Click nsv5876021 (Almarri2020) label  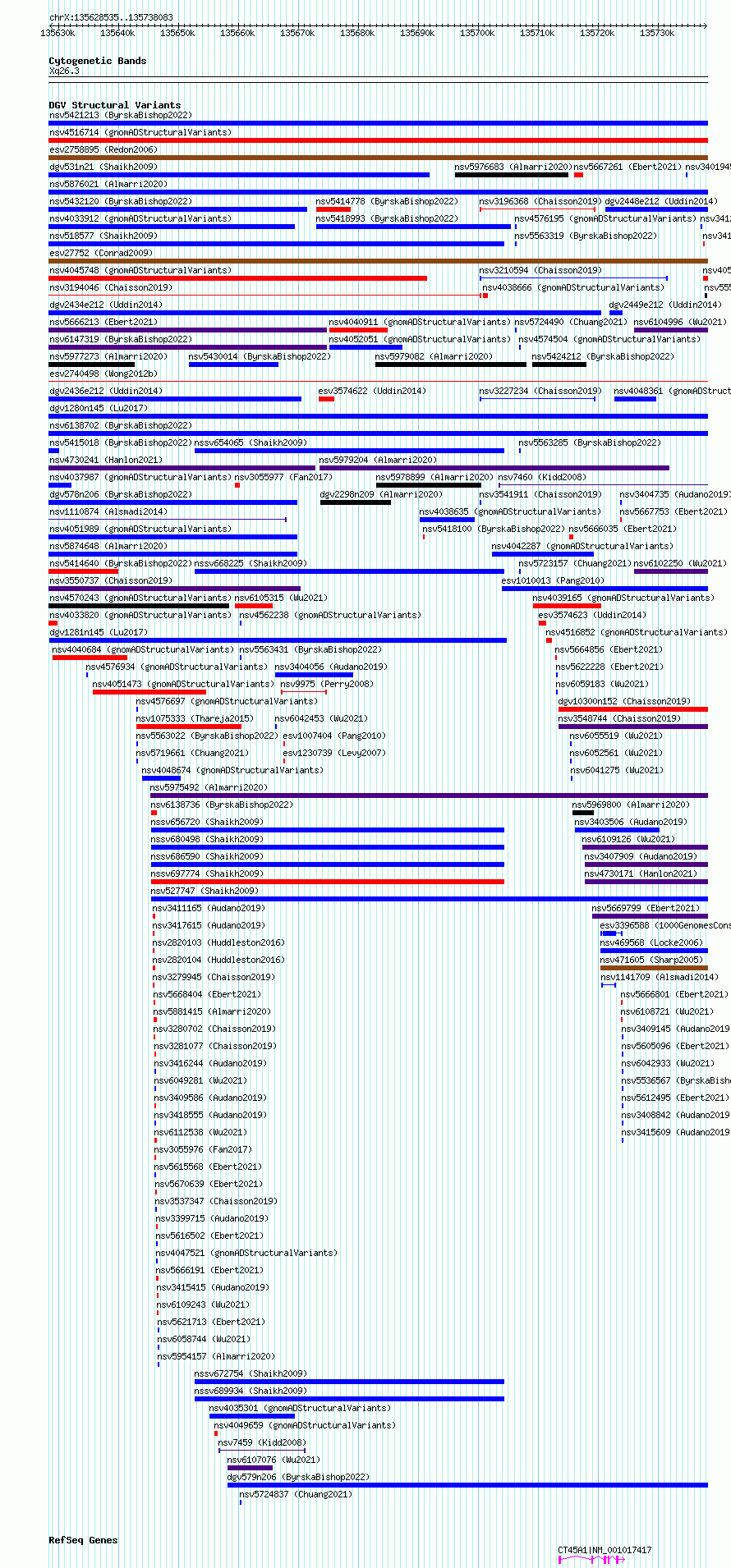coord(108,184)
